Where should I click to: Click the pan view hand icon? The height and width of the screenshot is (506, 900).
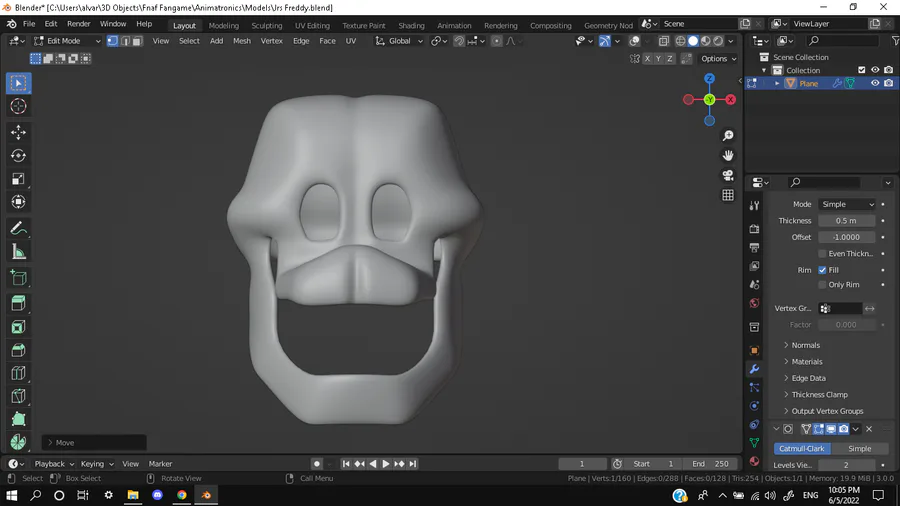coord(728,155)
